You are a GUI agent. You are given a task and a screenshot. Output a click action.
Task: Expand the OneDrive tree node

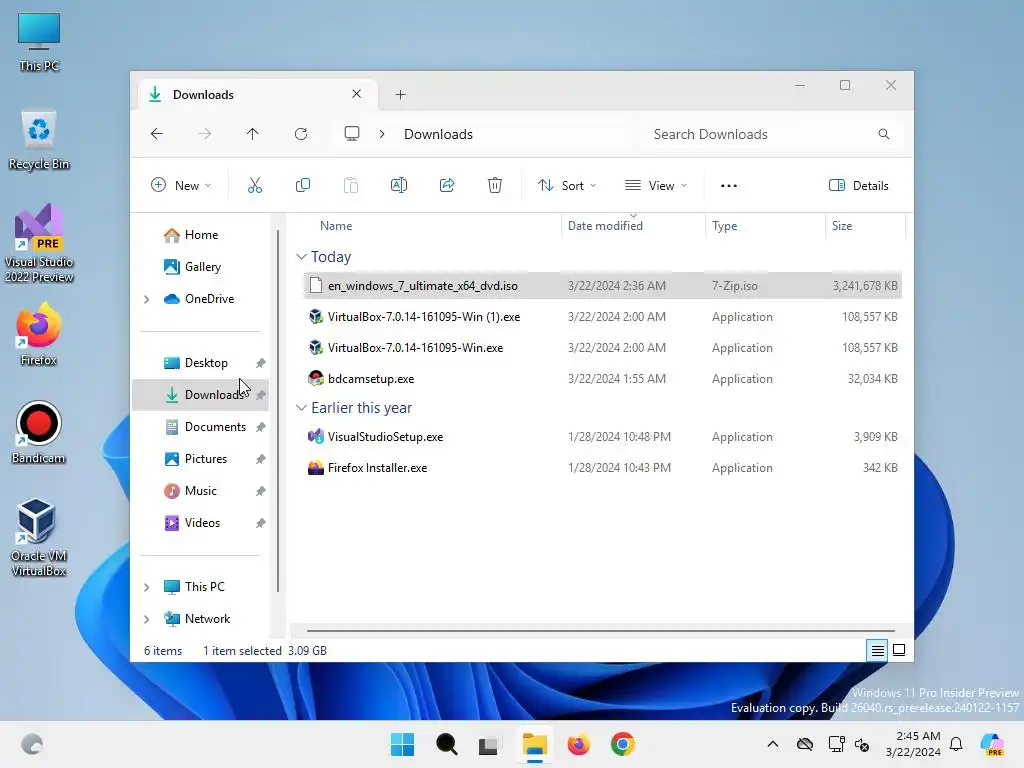pos(147,299)
